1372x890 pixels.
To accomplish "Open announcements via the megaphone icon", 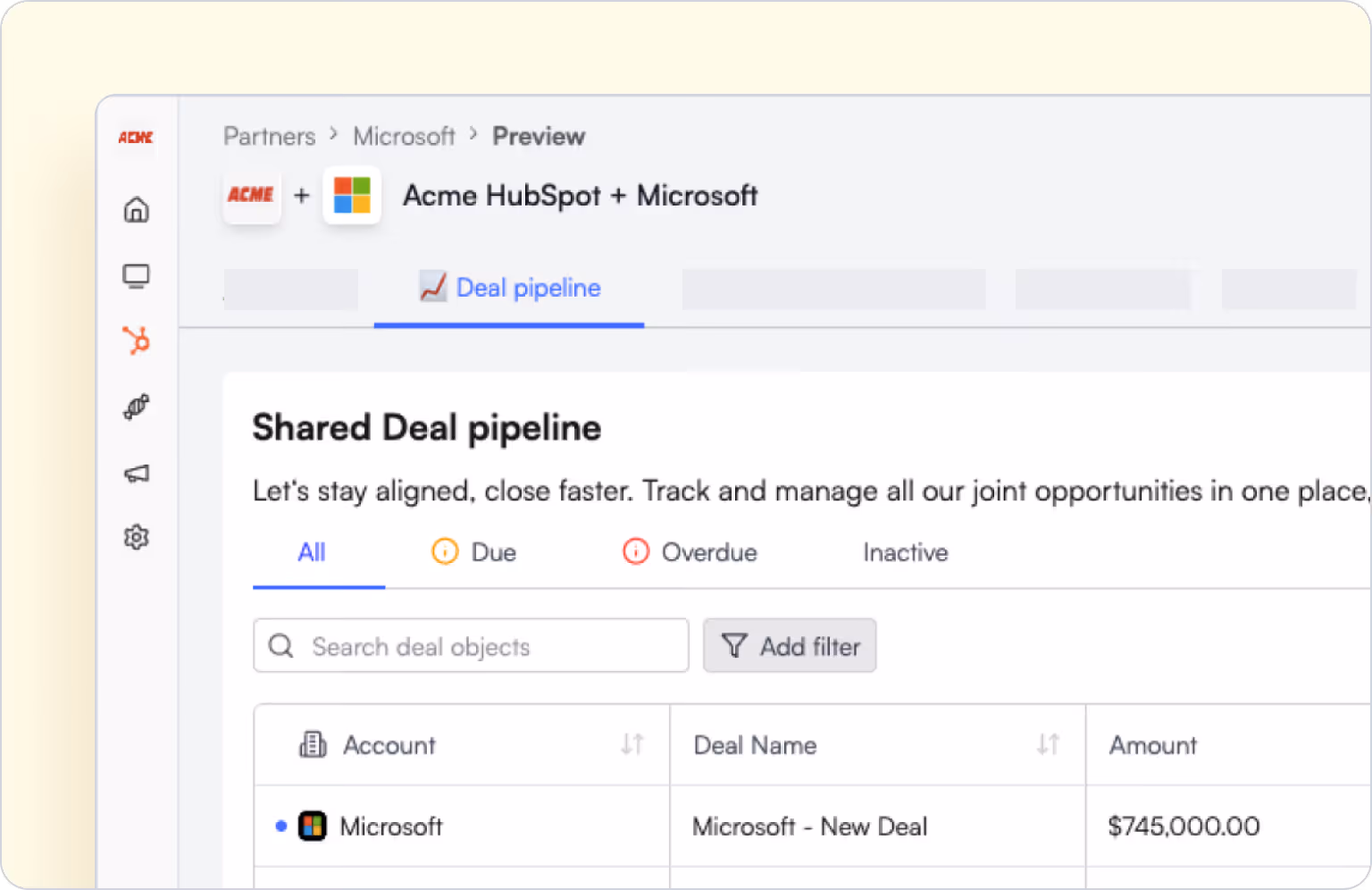I will coord(136,473).
